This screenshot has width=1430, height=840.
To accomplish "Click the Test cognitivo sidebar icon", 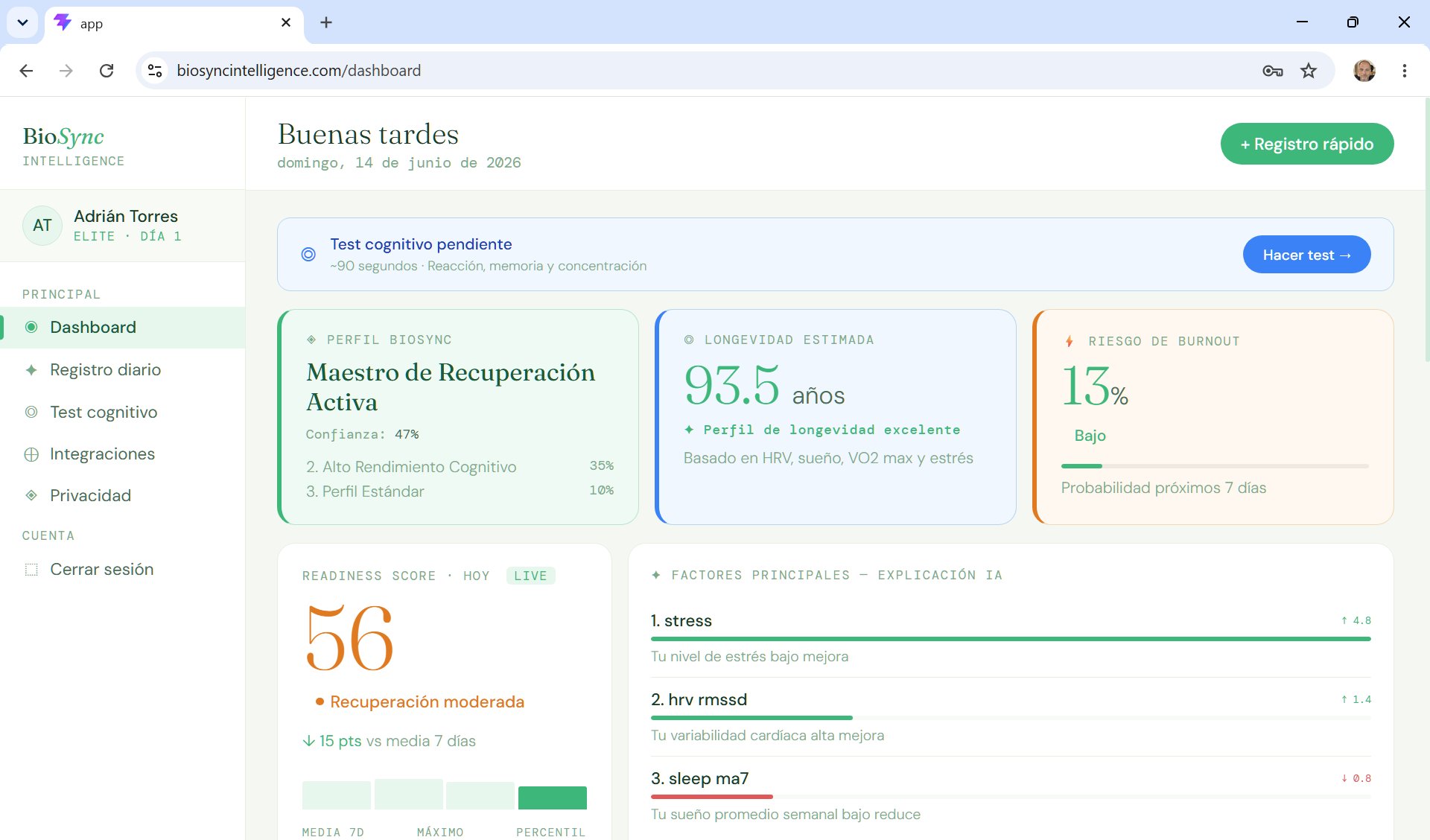I will pos(31,412).
